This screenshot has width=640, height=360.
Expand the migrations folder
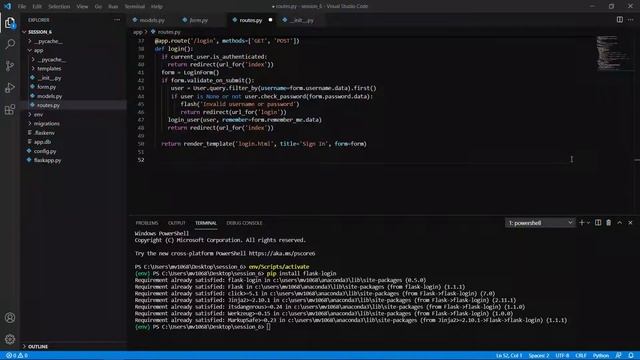(x=47, y=123)
